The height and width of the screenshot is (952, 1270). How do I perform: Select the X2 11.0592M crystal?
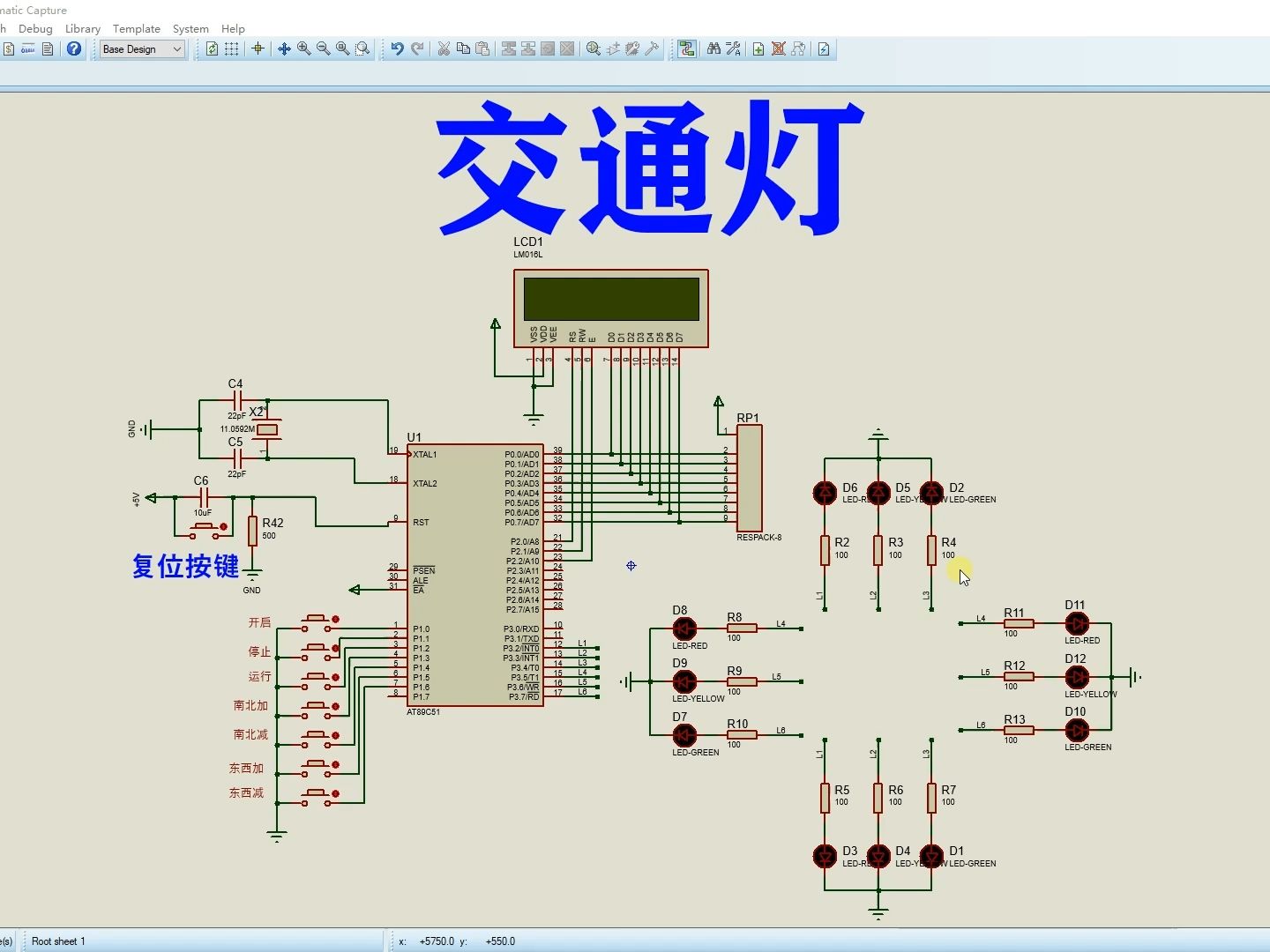coord(267,429)
